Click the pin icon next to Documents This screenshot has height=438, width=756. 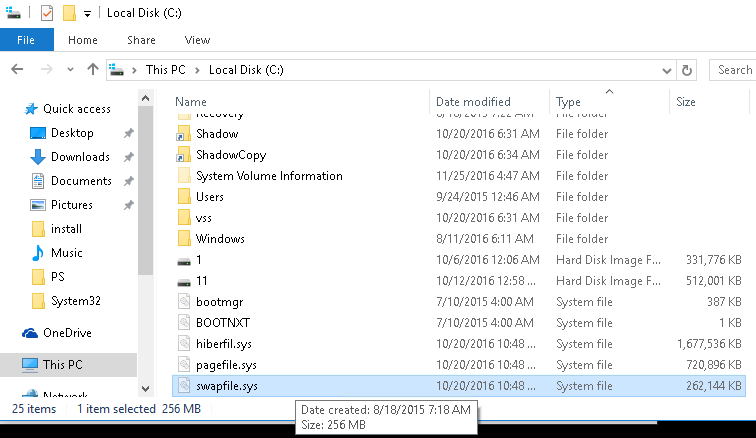pos(128,181)
